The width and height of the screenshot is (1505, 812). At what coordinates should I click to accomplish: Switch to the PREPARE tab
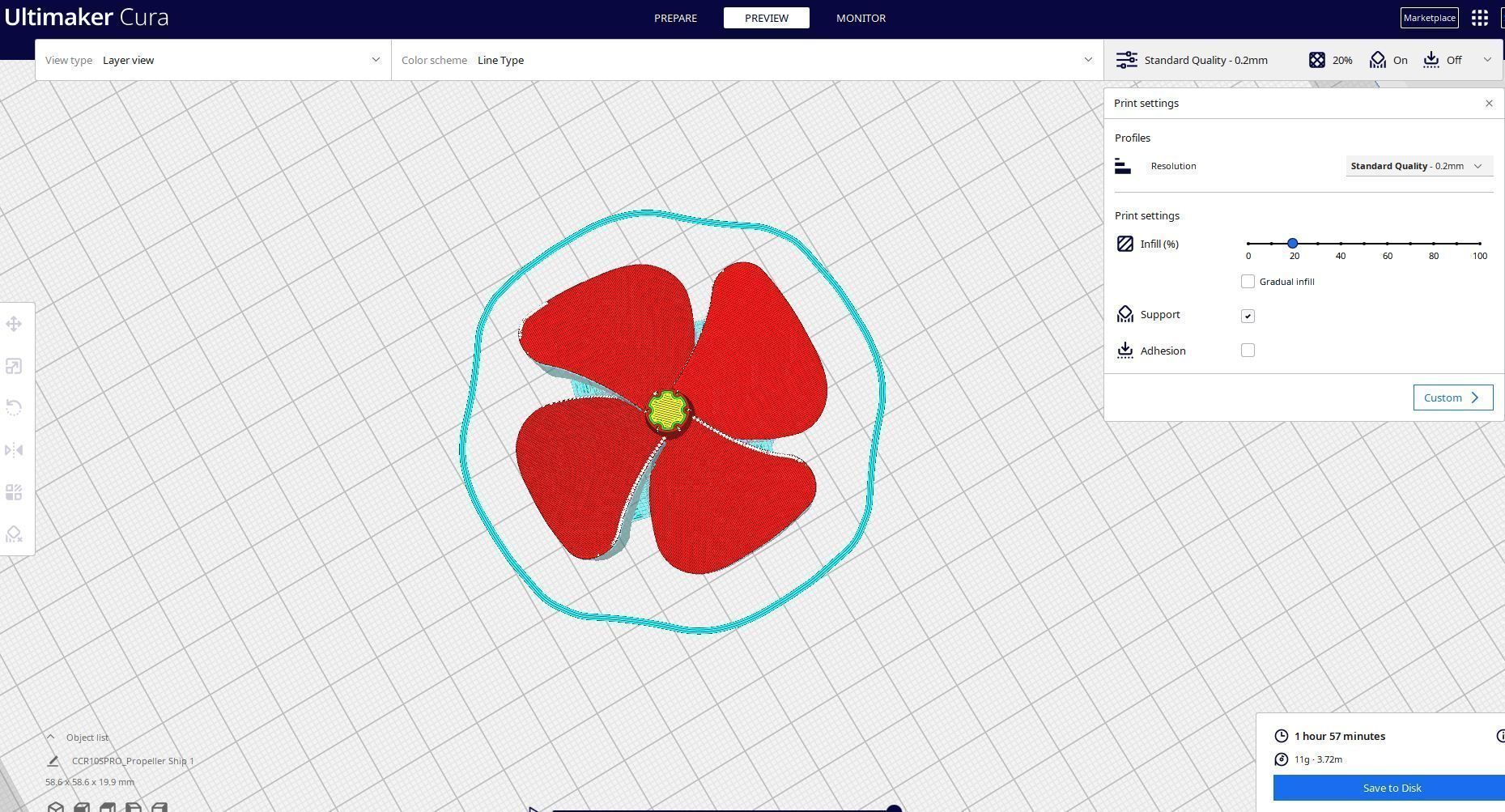675,18
